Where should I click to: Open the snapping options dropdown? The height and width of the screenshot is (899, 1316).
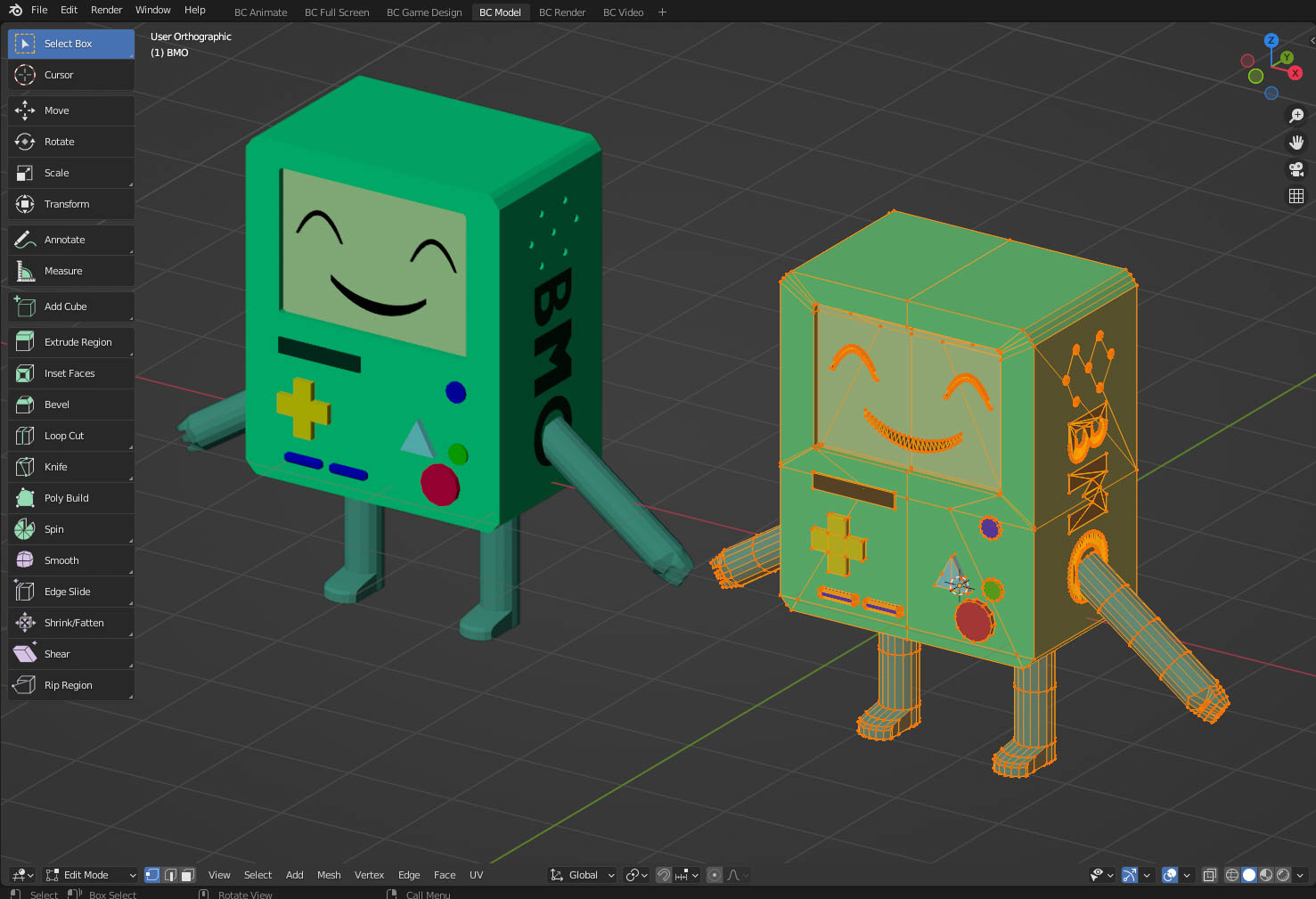tap(687, 875)
